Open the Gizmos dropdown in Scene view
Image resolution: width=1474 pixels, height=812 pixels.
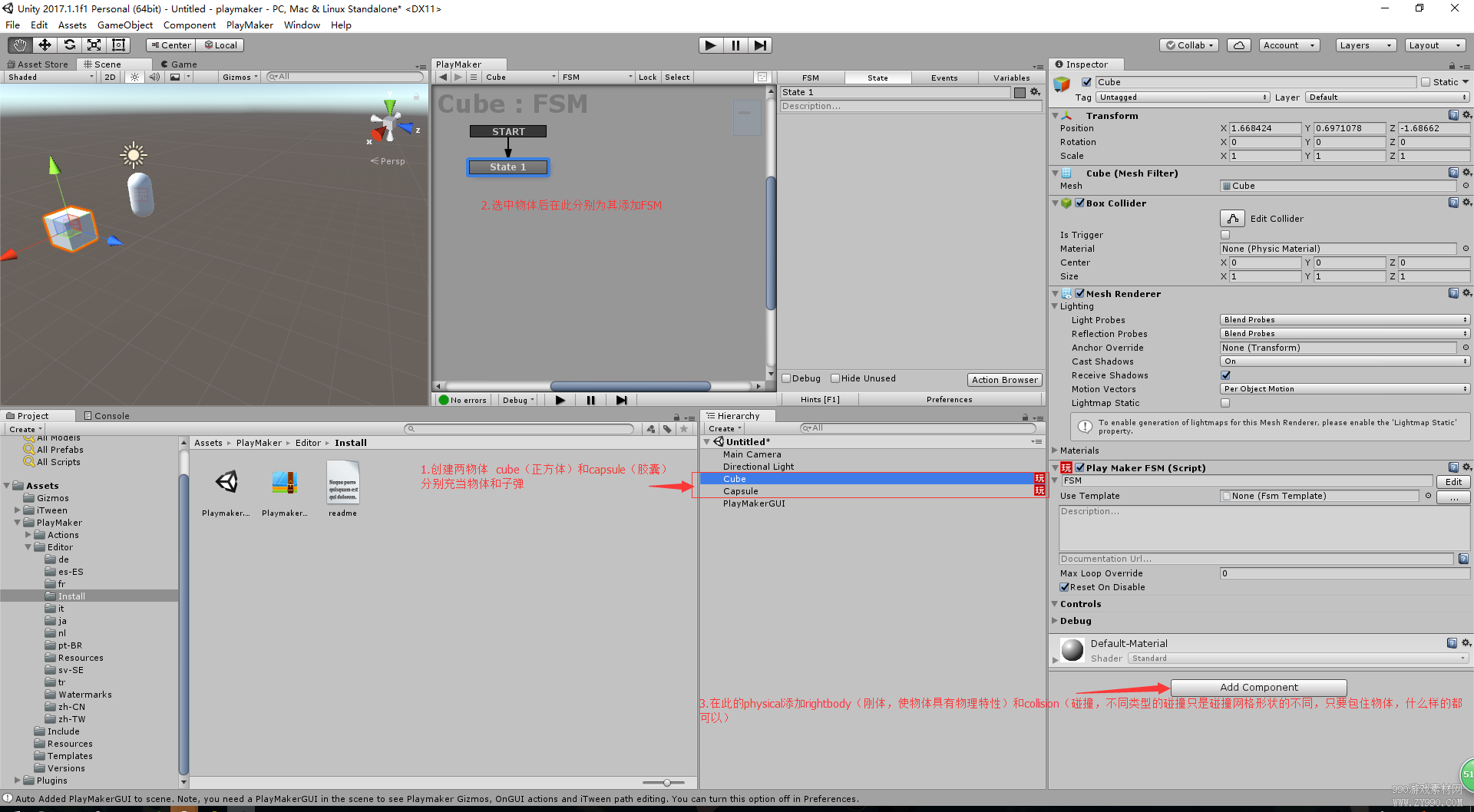240,77
